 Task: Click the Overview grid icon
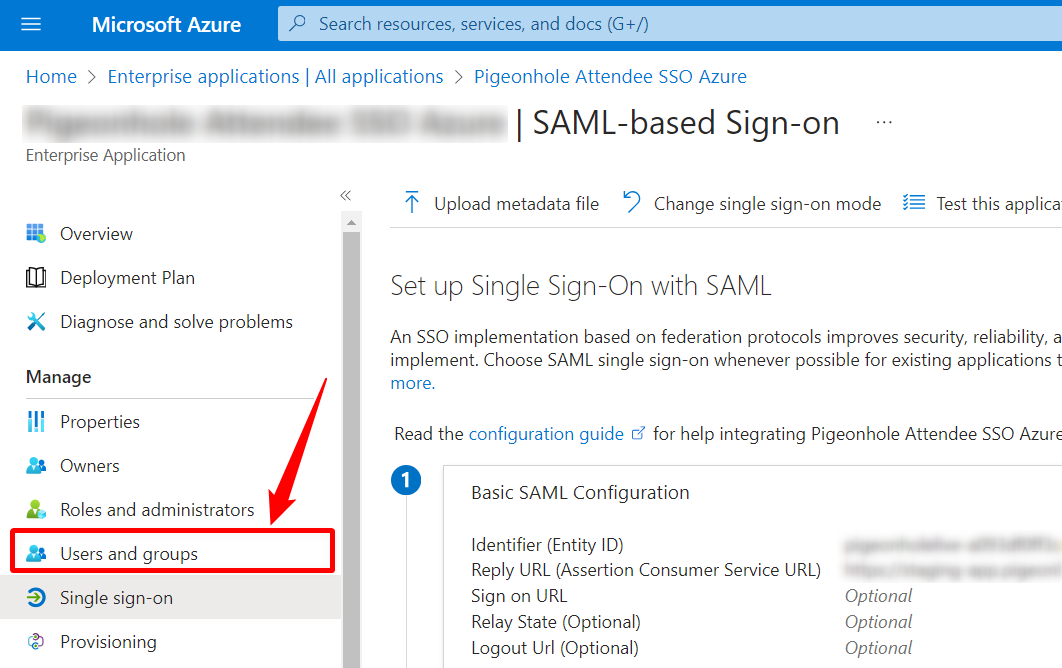click(36, 234)
